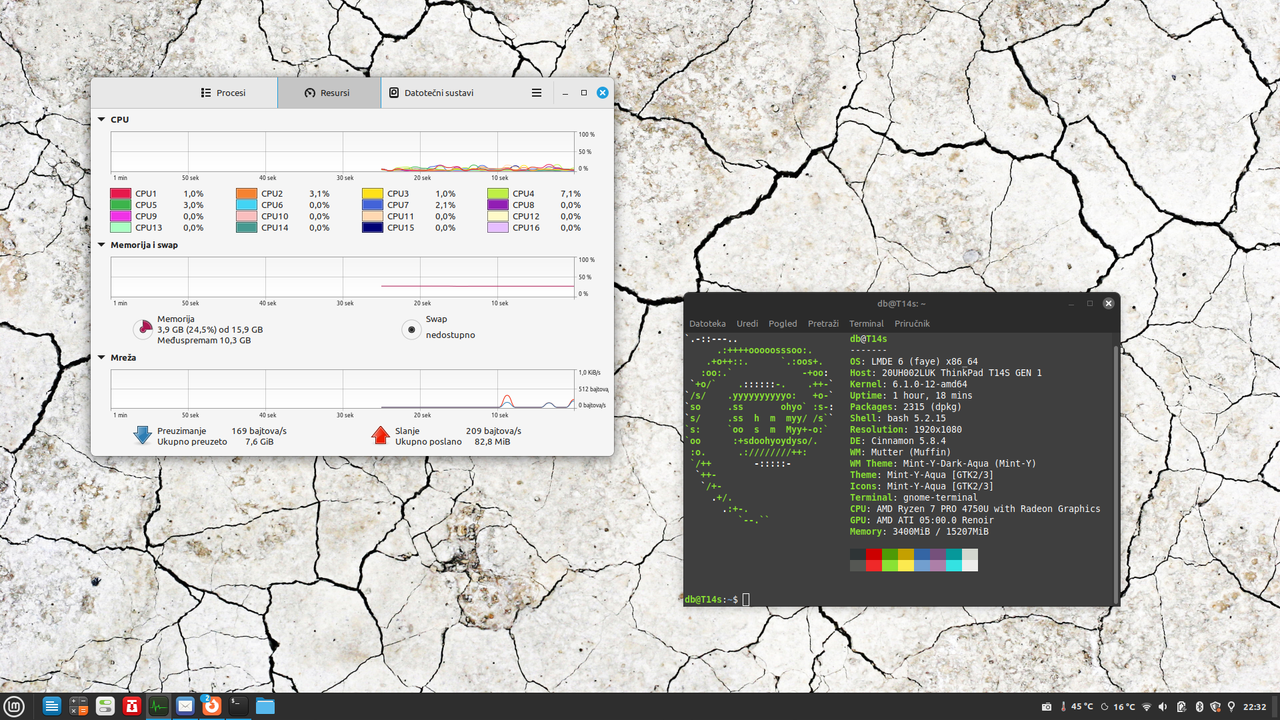Change the CPU9 magenta color swatch
The width and height of the screenshot is (1280, 720).
(x=120, y=216)
